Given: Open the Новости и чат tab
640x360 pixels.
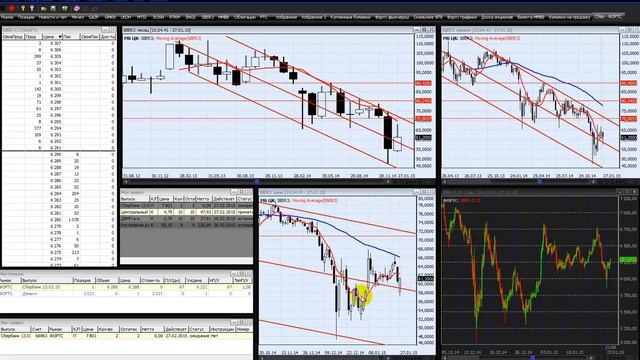Looking at the screenshot, I should [53, 17].
